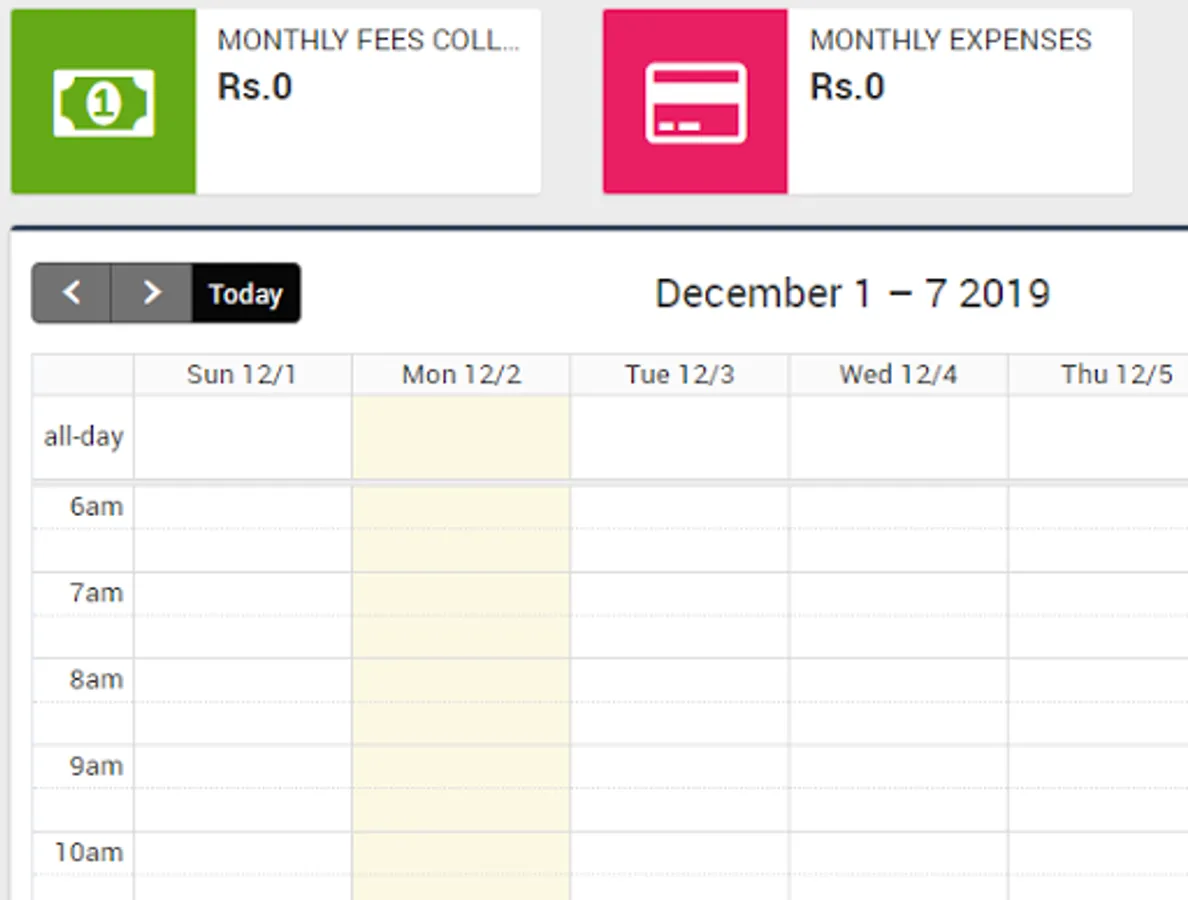Select the 8am slot on Wednesday
Image resolution: width=1188 pixels, height=900 pixels.
(898, 680)
